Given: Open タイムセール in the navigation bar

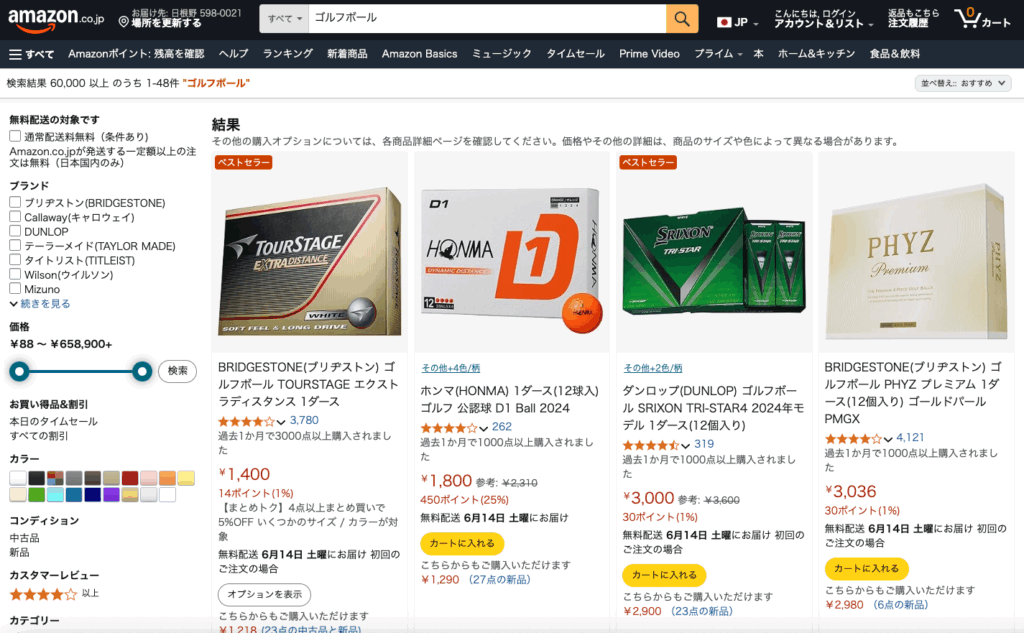Looking at the screenshot, I should click(x=575, y=54).
